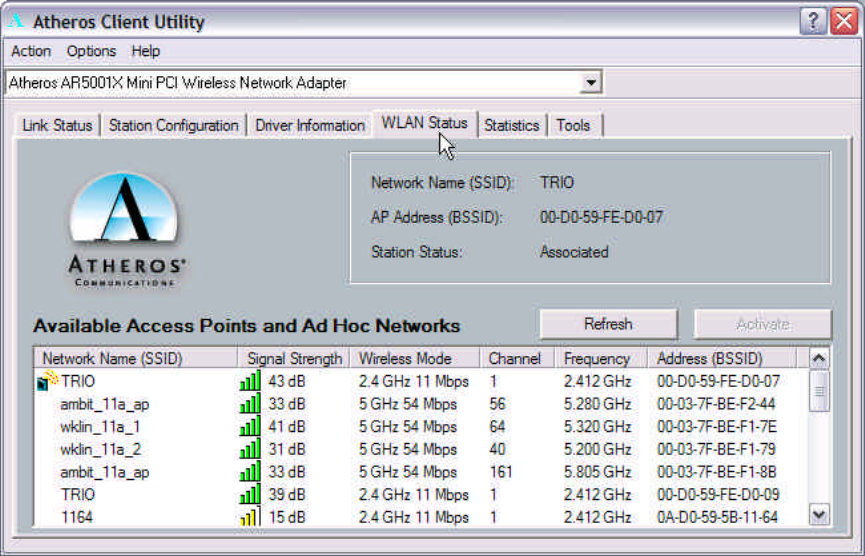Open the Options menu
This screenshot has height=556, width=865.
[91, 51]
